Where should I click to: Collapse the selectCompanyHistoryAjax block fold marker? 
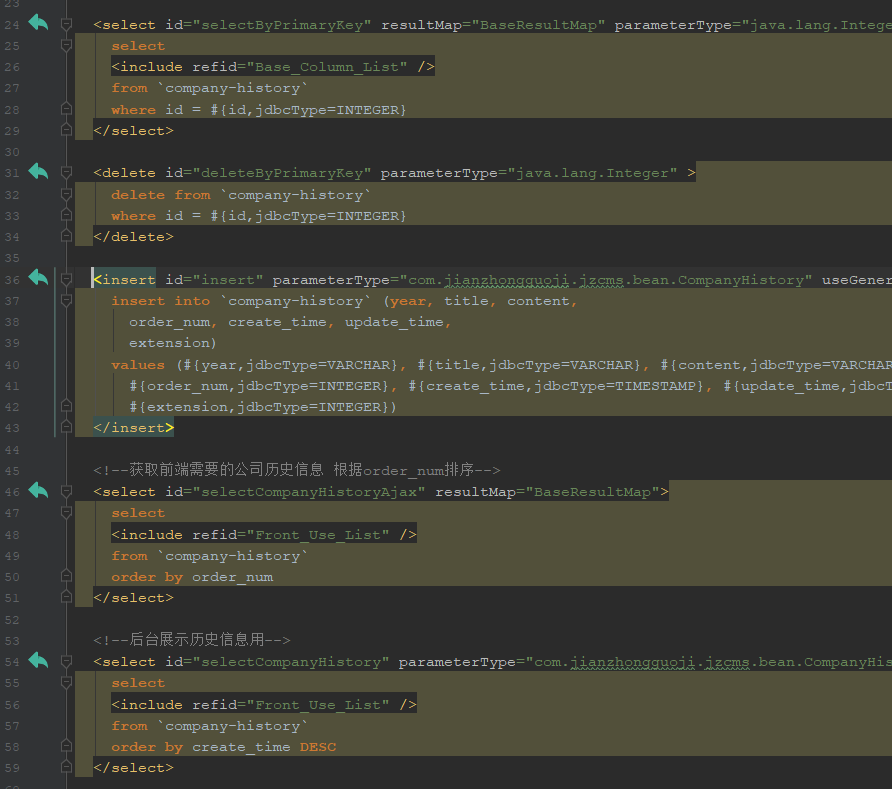coord(67,491)
